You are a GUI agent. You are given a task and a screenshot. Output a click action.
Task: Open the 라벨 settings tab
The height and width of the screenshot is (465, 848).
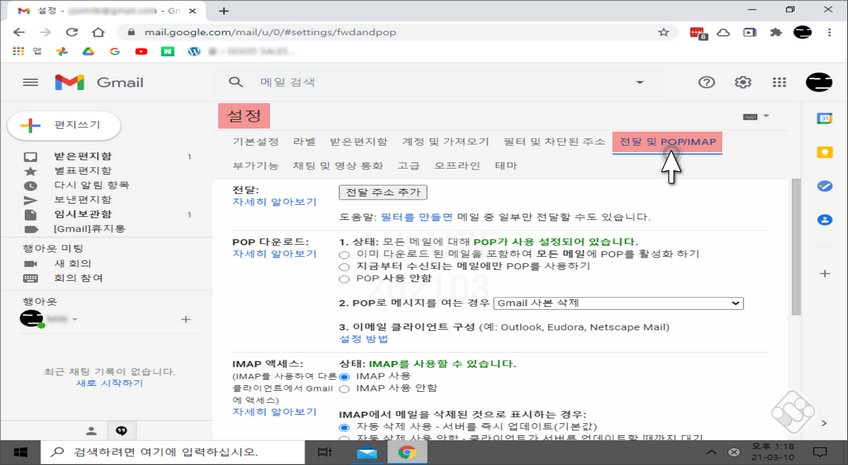pyautogui.click(x=304, y=142)
